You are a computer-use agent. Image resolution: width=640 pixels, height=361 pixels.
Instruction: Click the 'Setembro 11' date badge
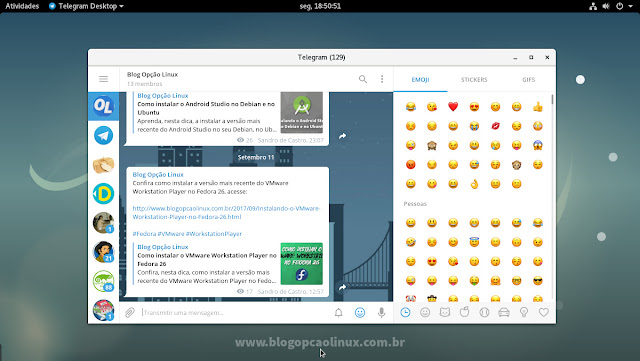tap(256, 157)
